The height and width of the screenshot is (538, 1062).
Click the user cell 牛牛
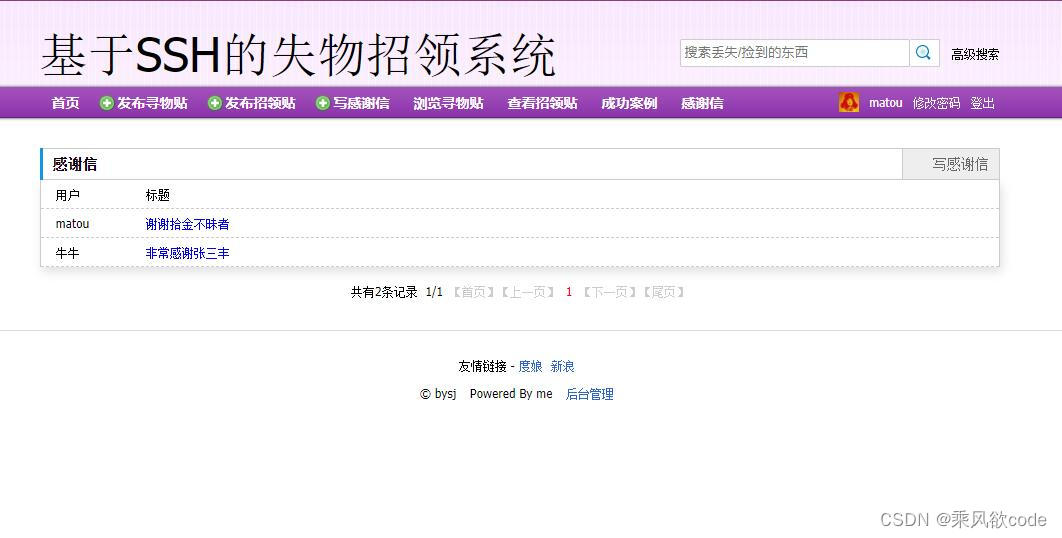click(x=67, y=253)
